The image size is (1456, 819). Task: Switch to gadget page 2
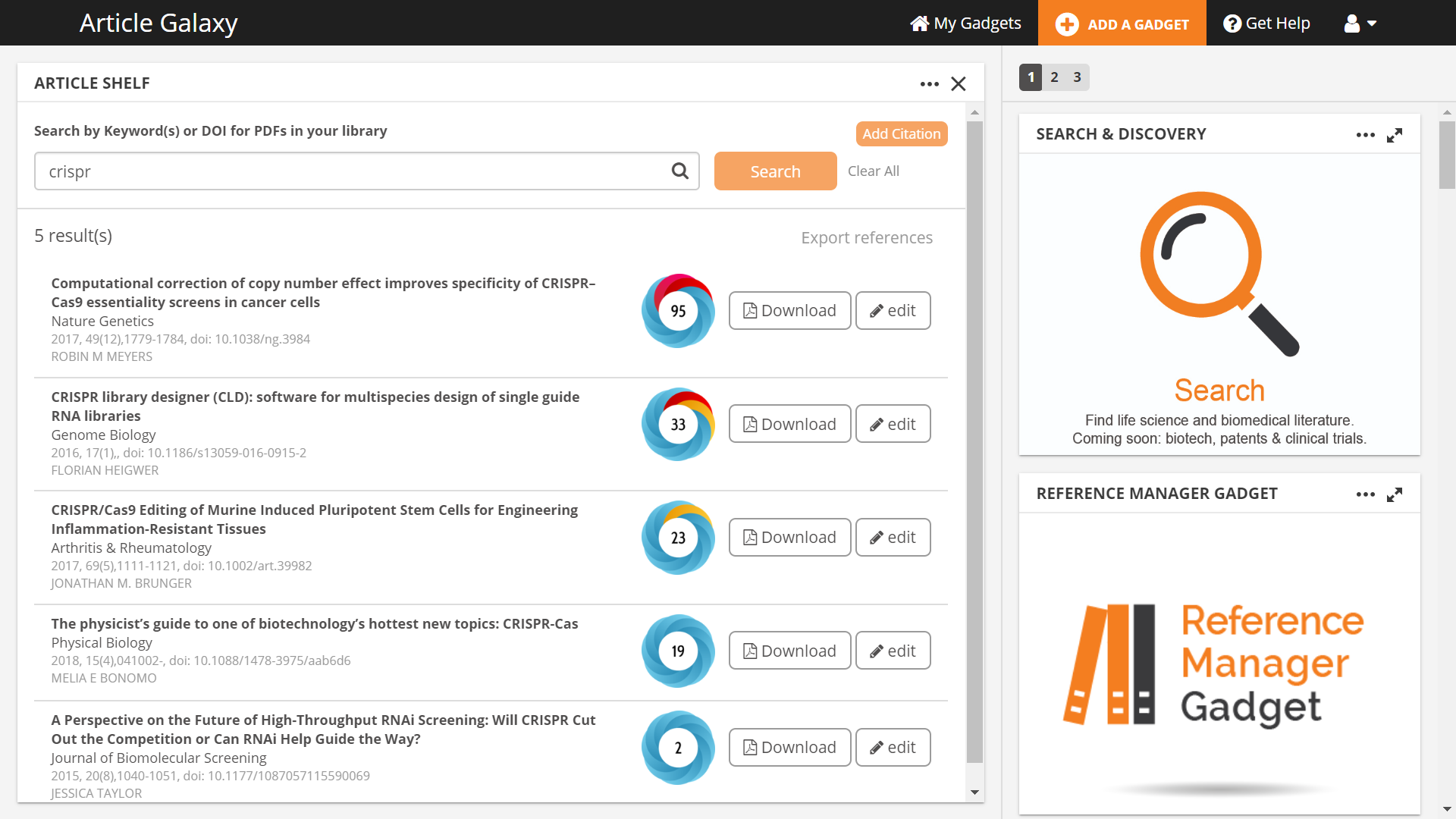point(1054,77)
